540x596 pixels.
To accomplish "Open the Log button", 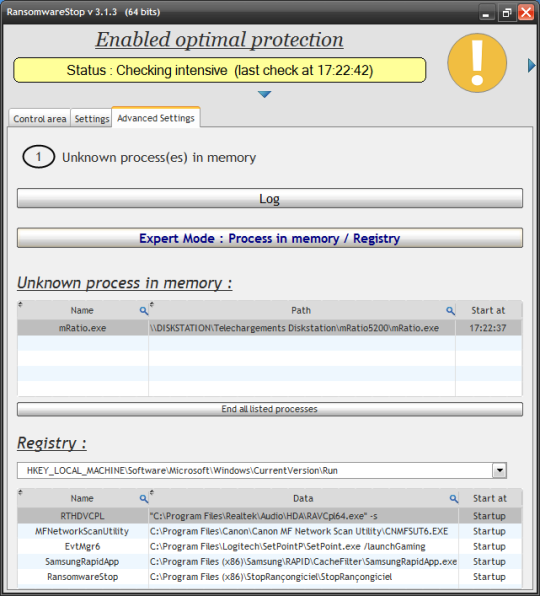I will [x=270, y=198].
